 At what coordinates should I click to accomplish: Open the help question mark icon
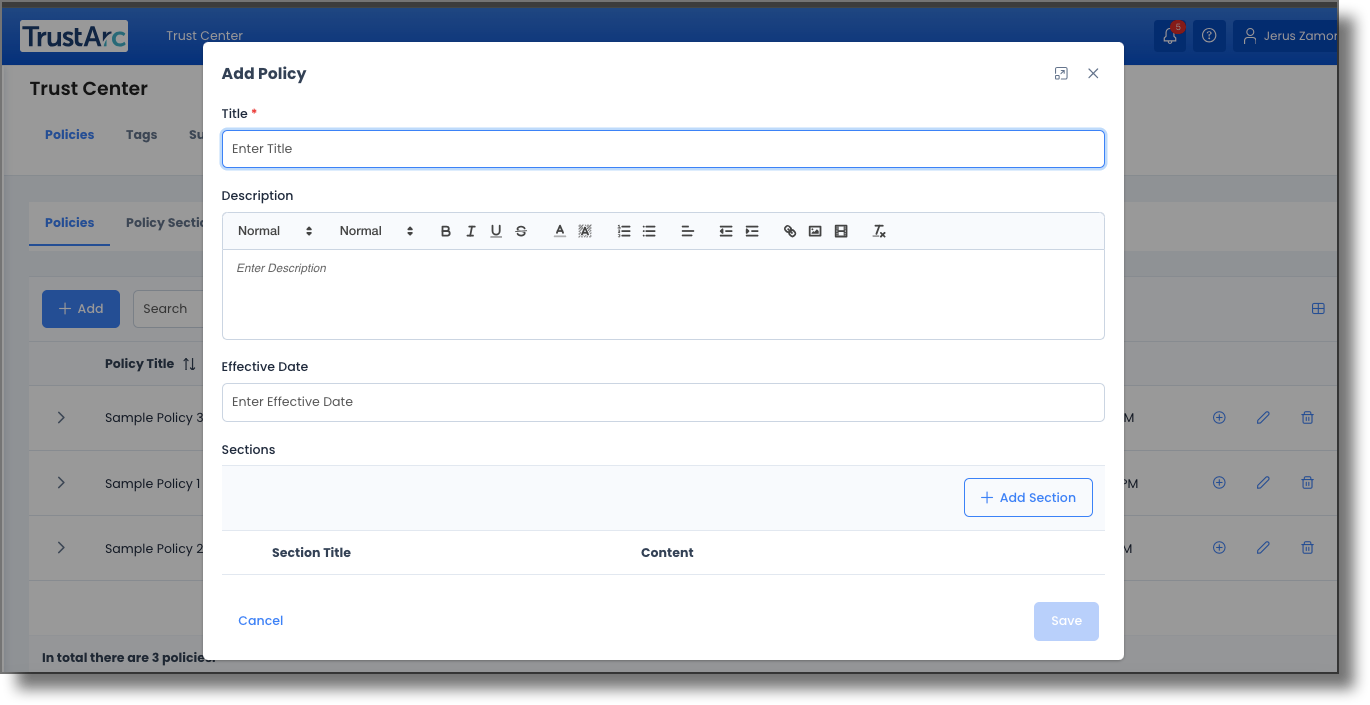click(1209, 34)
